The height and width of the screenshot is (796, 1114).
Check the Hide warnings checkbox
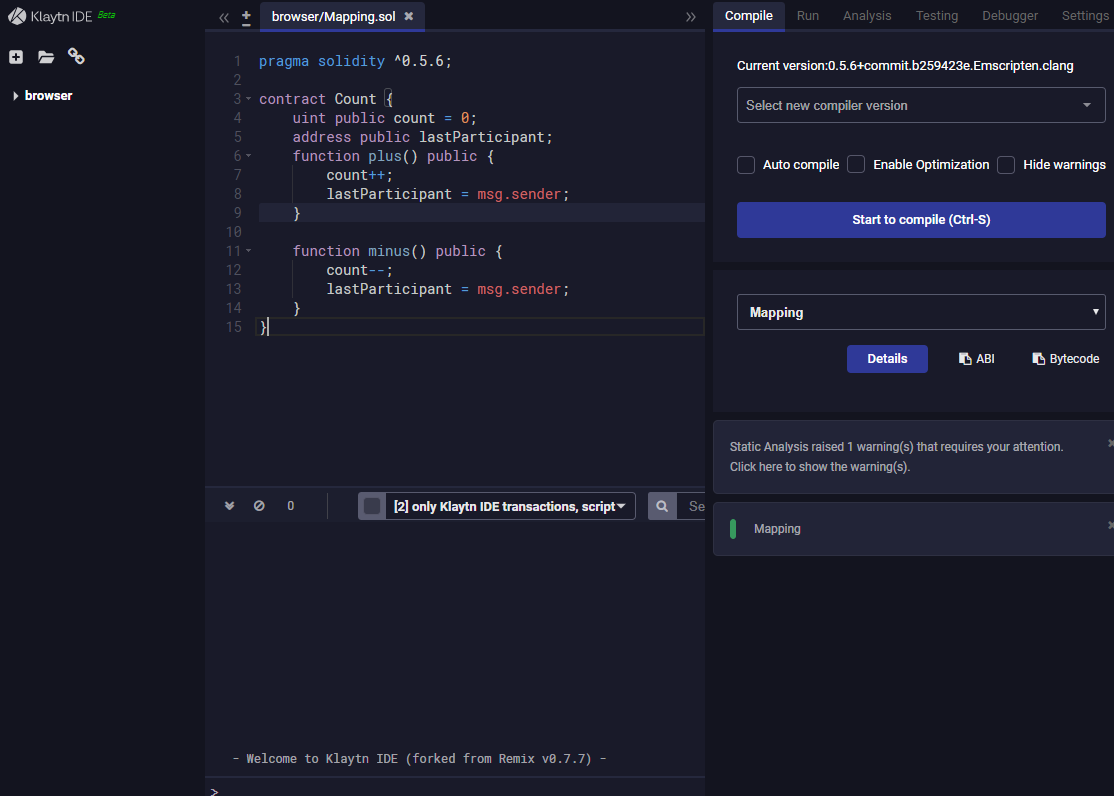click(1006, 165)
